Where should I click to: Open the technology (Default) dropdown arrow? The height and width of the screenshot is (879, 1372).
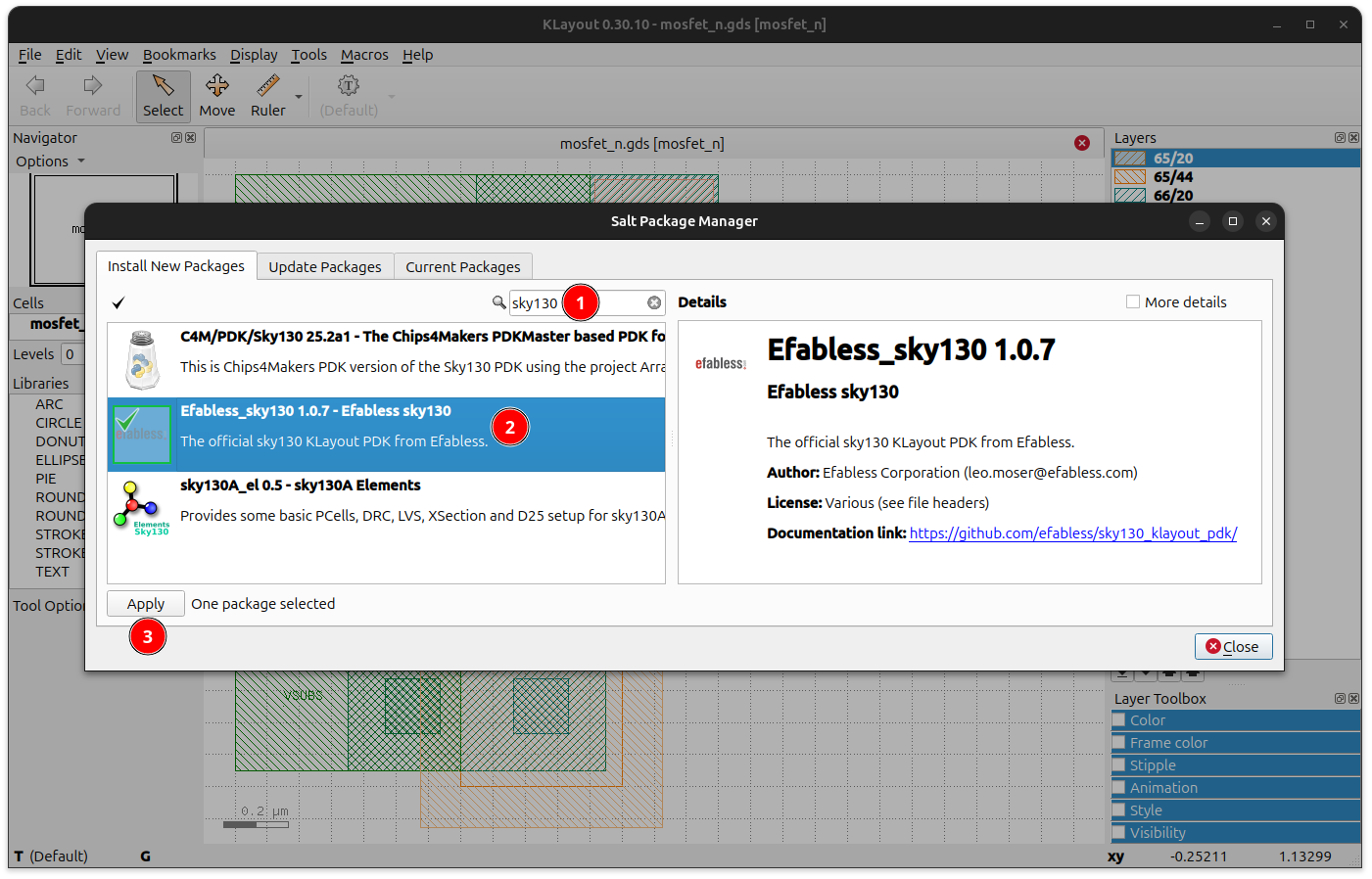pyautogui.click(x=392, y=97)
